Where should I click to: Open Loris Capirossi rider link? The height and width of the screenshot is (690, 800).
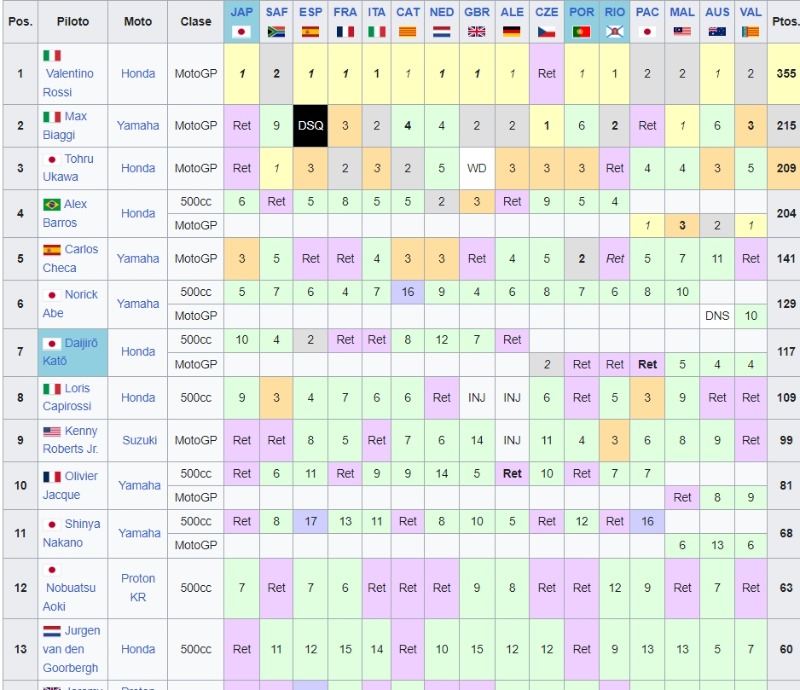[67, 397]
